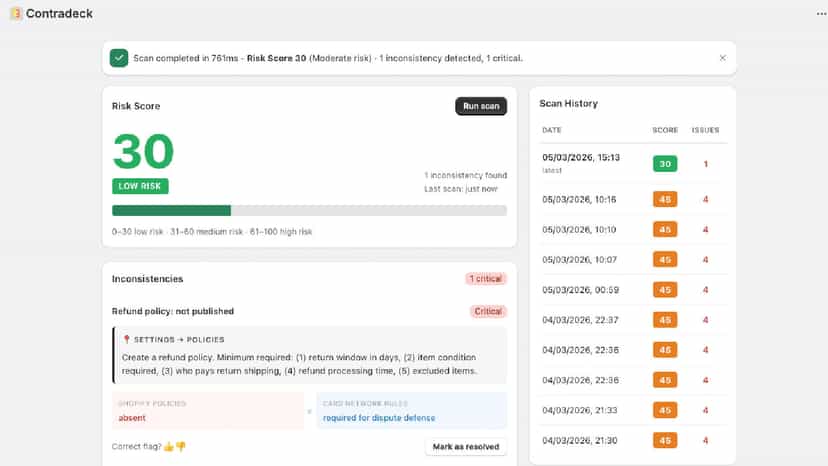The height and width of the screenshot is (466, 828).
Task: Dismiss the scan completed notification banner
Action: 722,58
